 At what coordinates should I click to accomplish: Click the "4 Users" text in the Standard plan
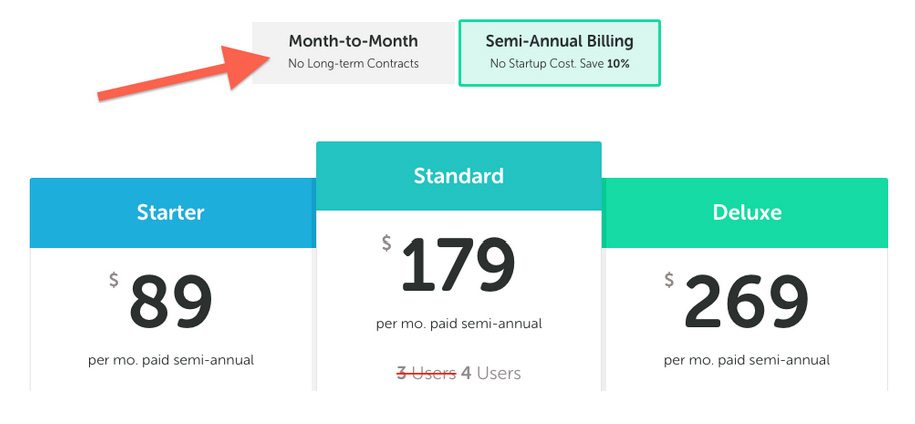point(491,373)
